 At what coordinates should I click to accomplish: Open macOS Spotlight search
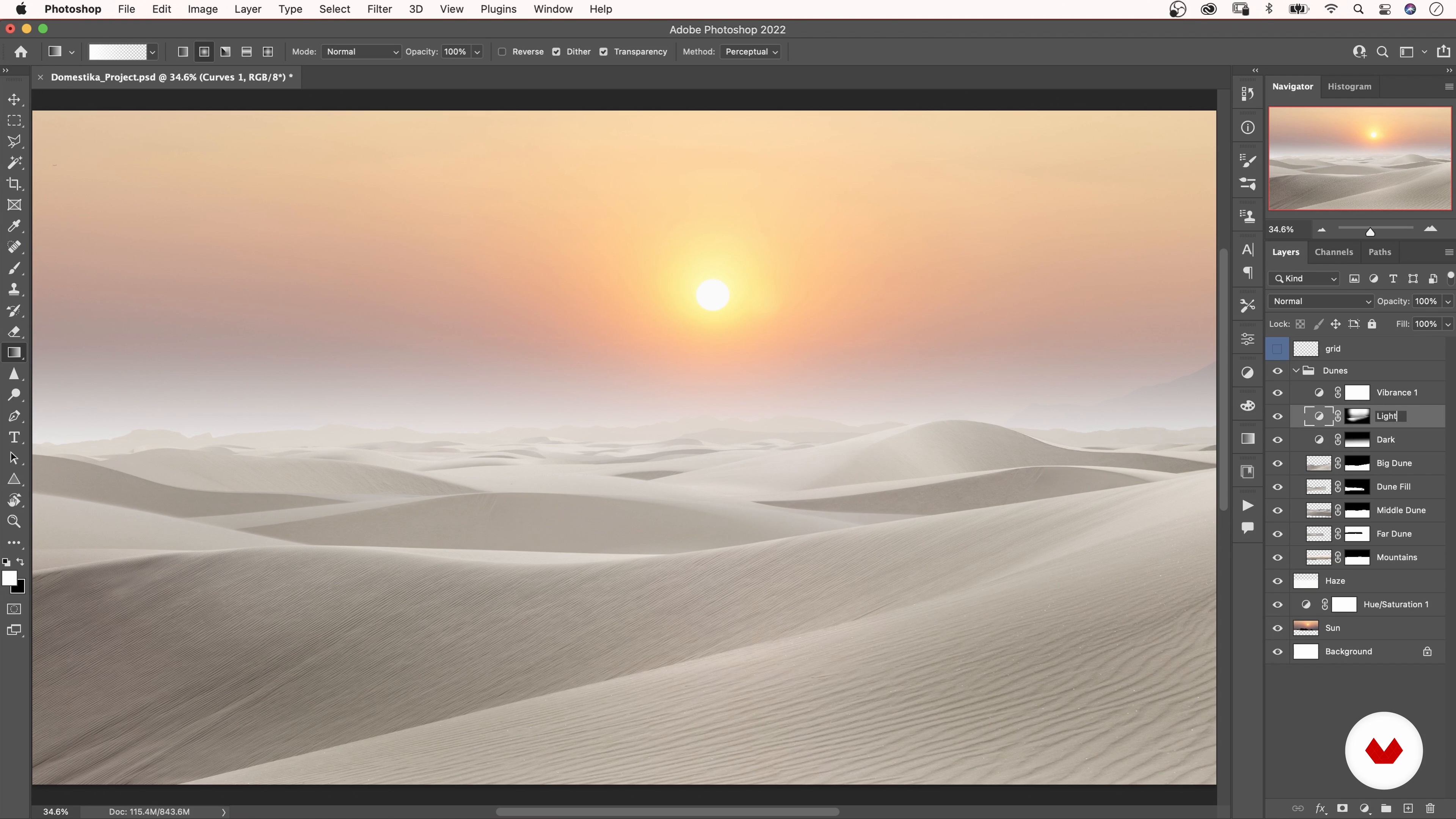[1358, 9]
